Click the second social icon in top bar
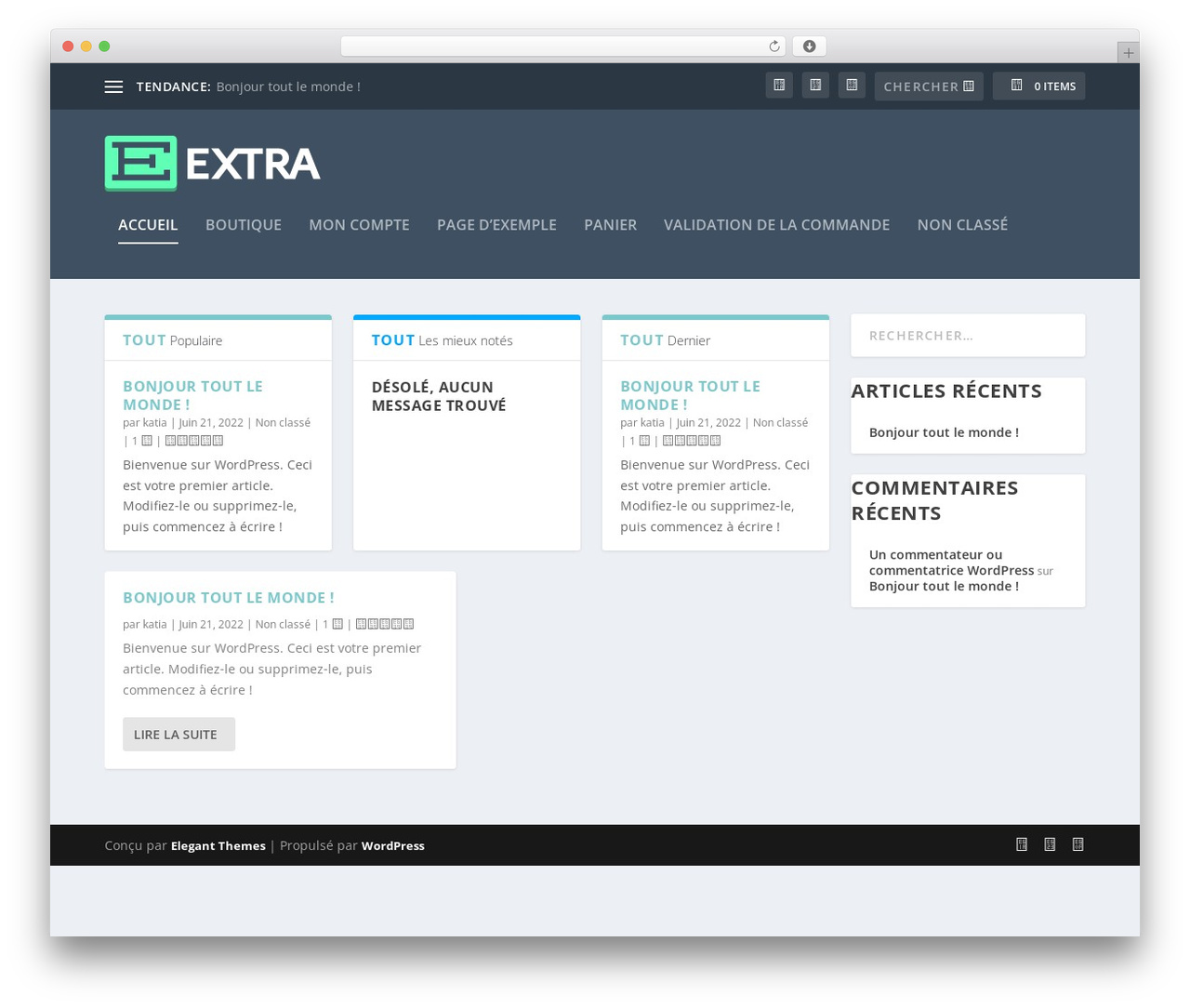This screenshot has height=1008, width=1190. [815, 86]
